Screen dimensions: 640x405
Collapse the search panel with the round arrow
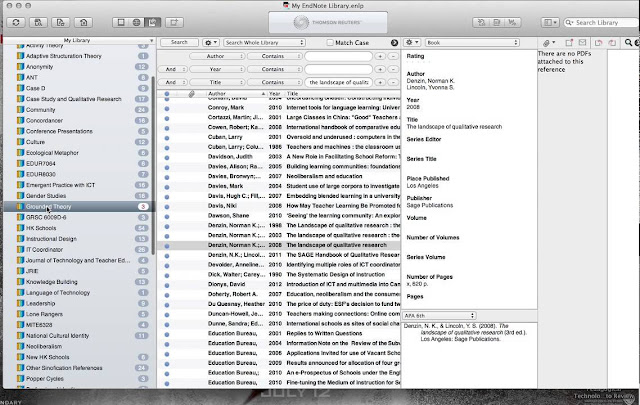[x=394, y=42]
